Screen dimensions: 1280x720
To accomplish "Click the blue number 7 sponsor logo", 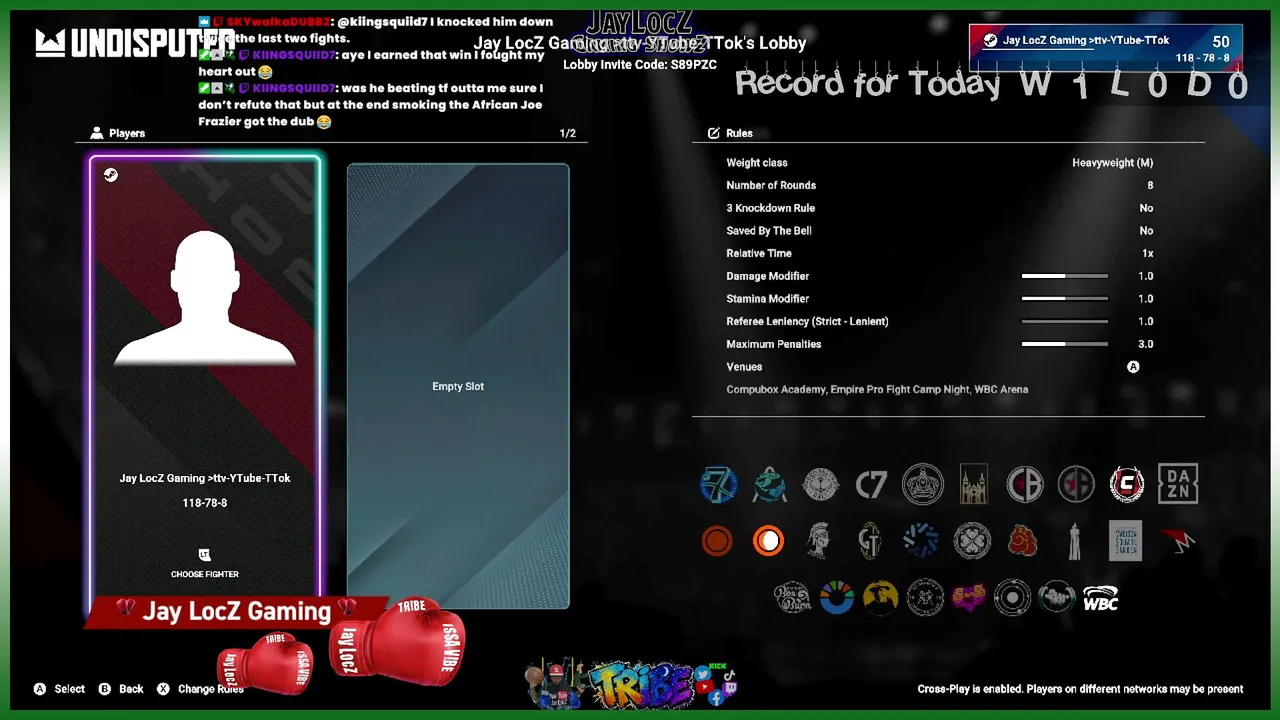I will tap(718, 485).
